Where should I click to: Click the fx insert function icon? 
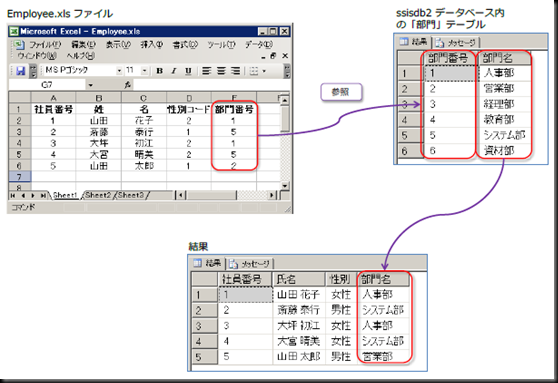point(127,85)
